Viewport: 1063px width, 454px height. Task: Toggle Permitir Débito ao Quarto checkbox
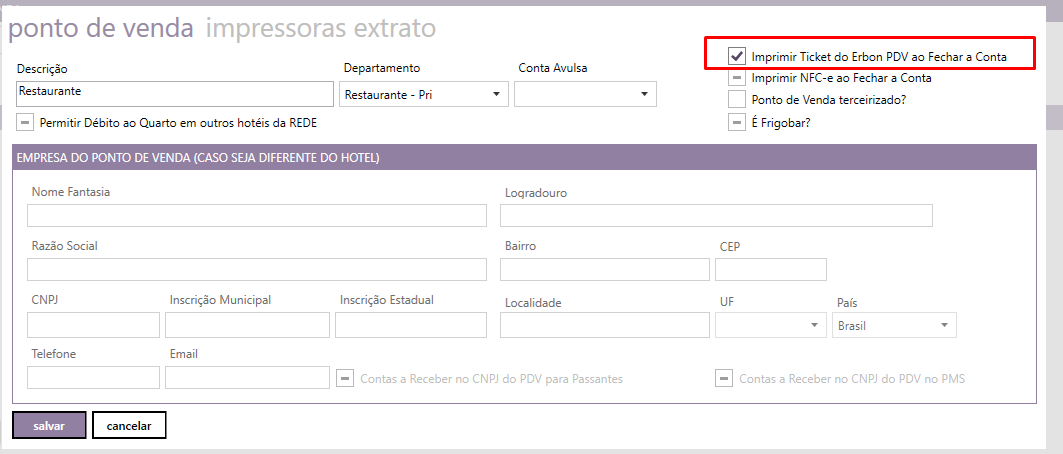[x=25, y=122]
